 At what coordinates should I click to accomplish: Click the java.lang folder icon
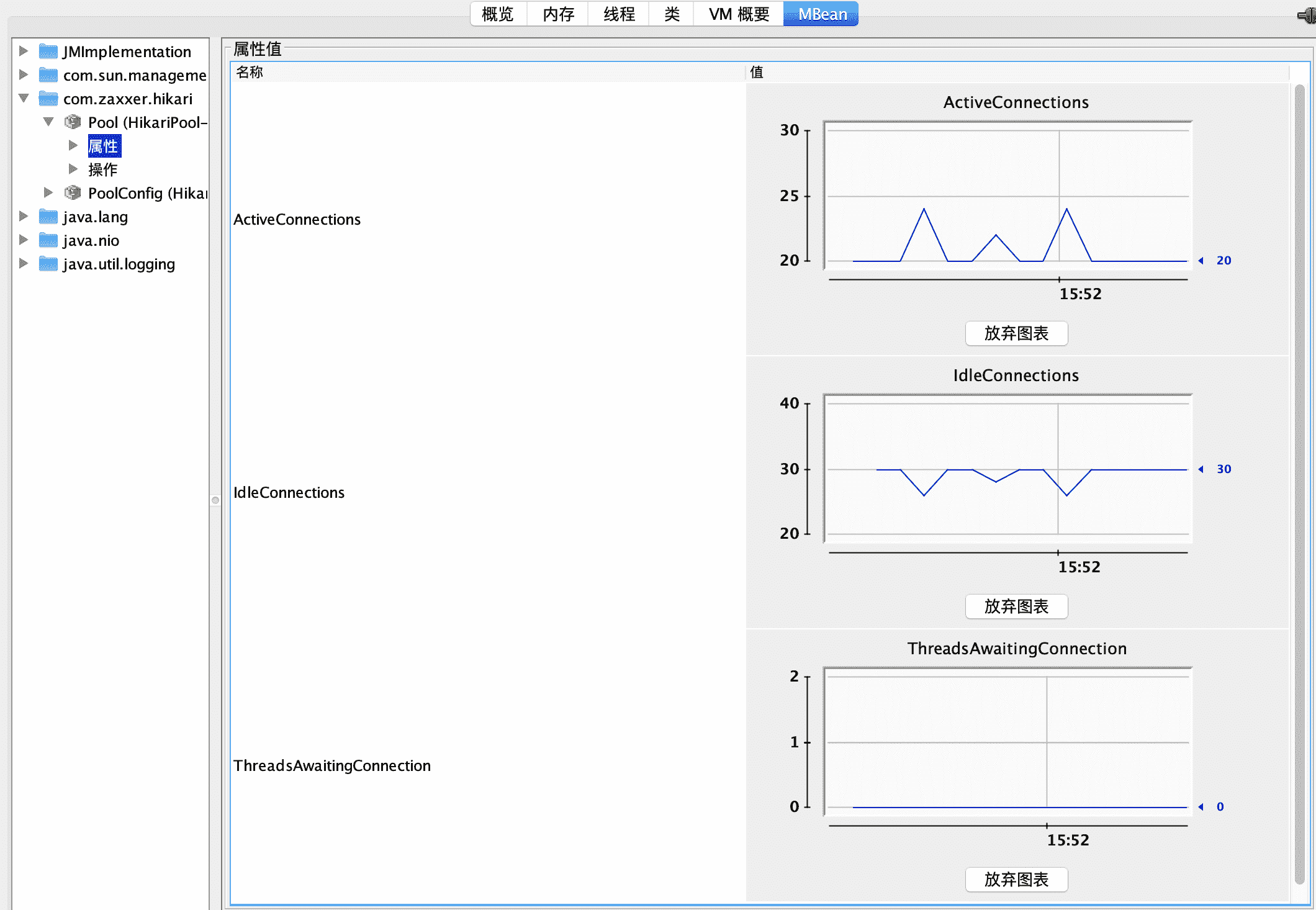(48, 217)
